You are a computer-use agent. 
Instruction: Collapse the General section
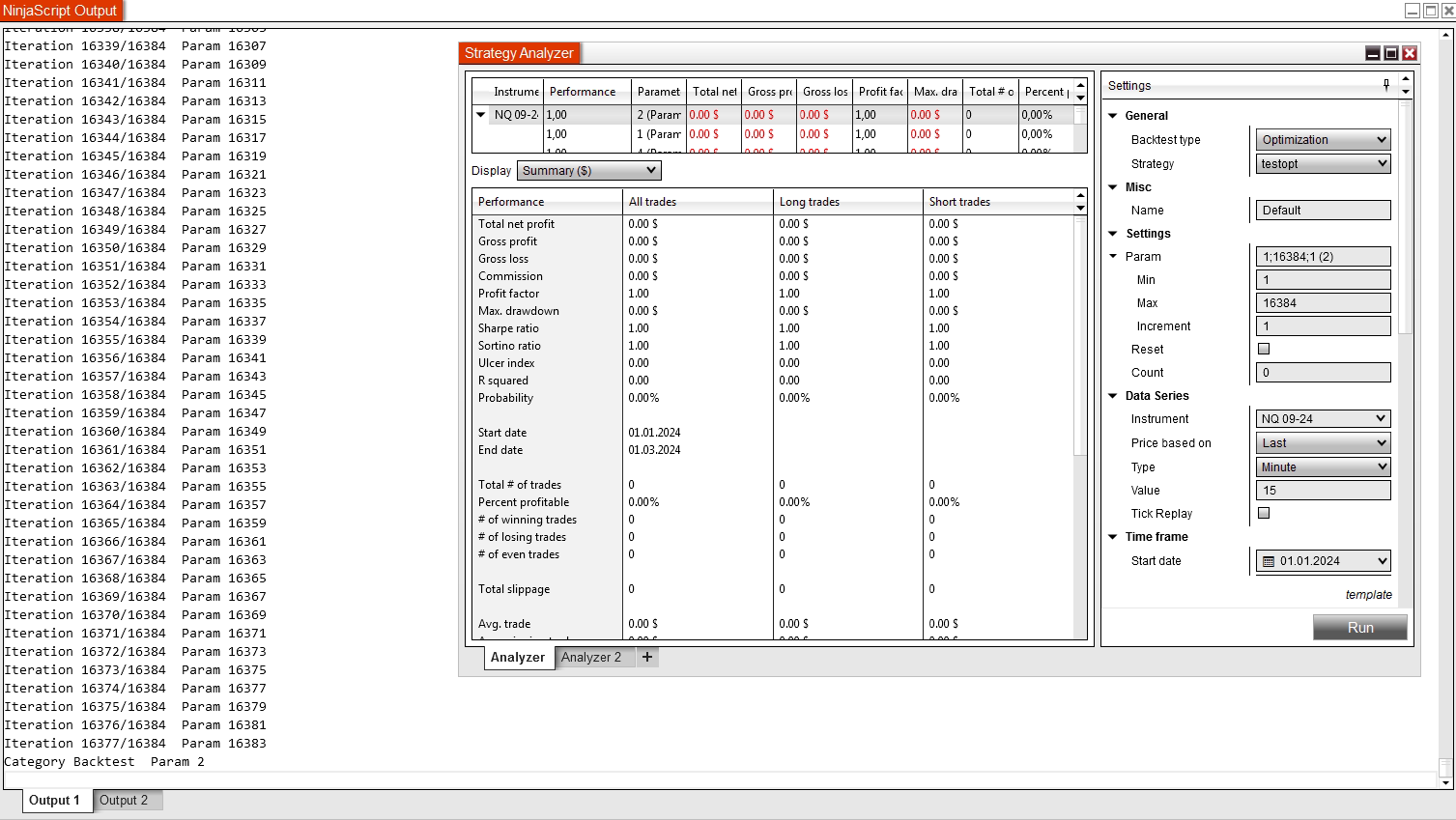(x=1113, y=116)
